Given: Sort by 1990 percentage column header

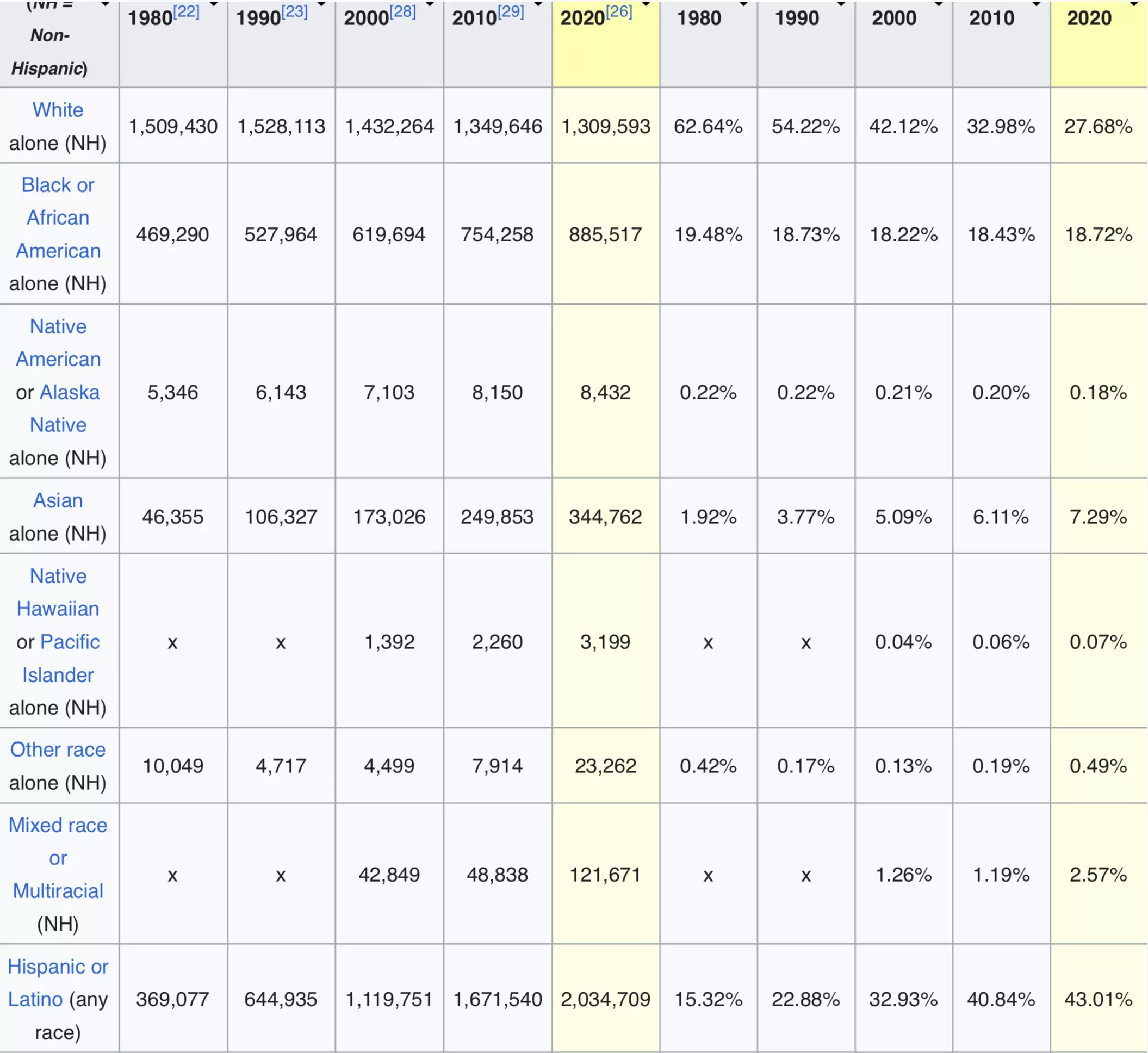Looking at the screenshot, I should (806, 44).
